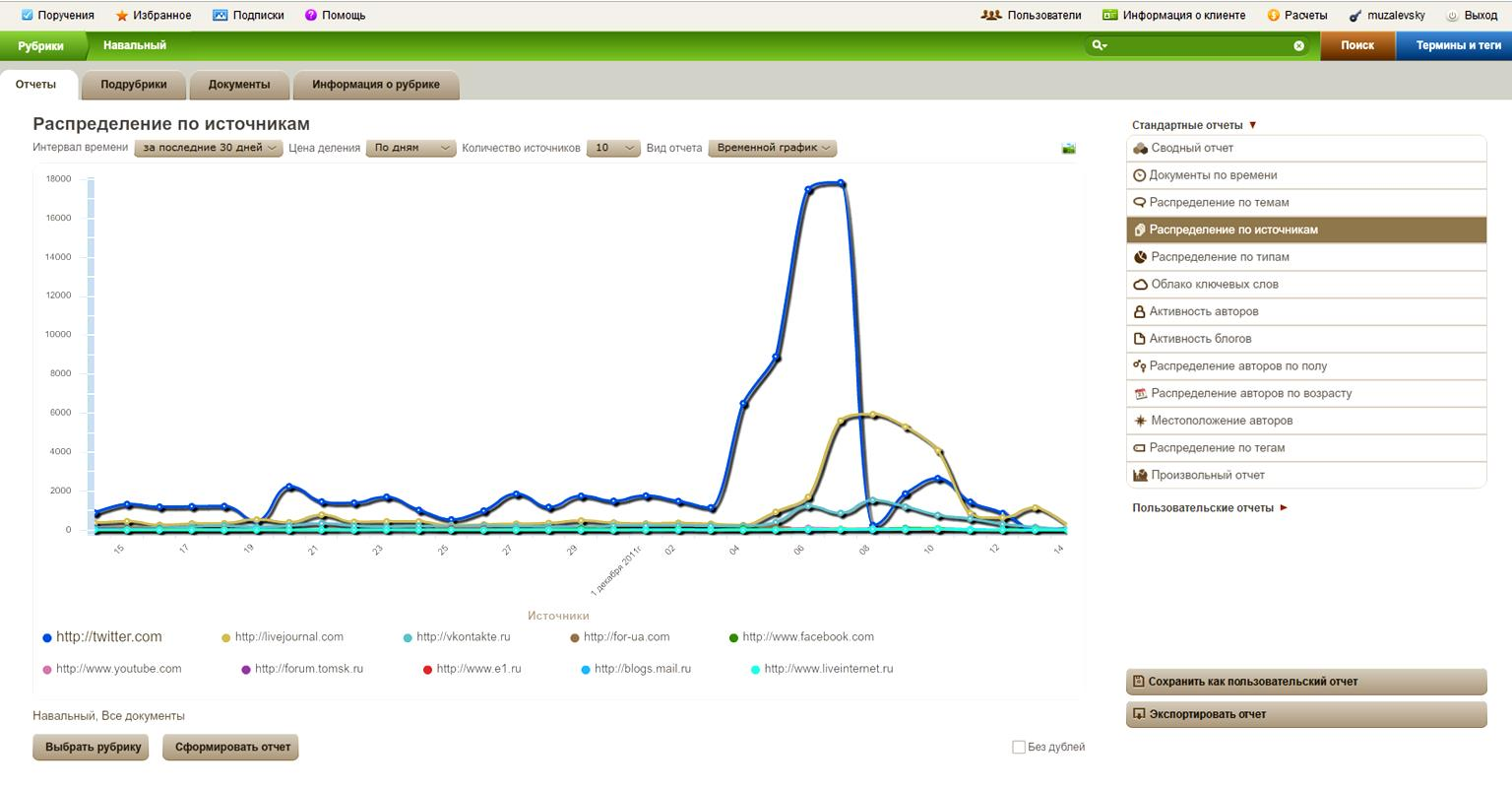Open the Количество источников dropdown
This screenshot has height=788, width=1512.
click(613, 148)
